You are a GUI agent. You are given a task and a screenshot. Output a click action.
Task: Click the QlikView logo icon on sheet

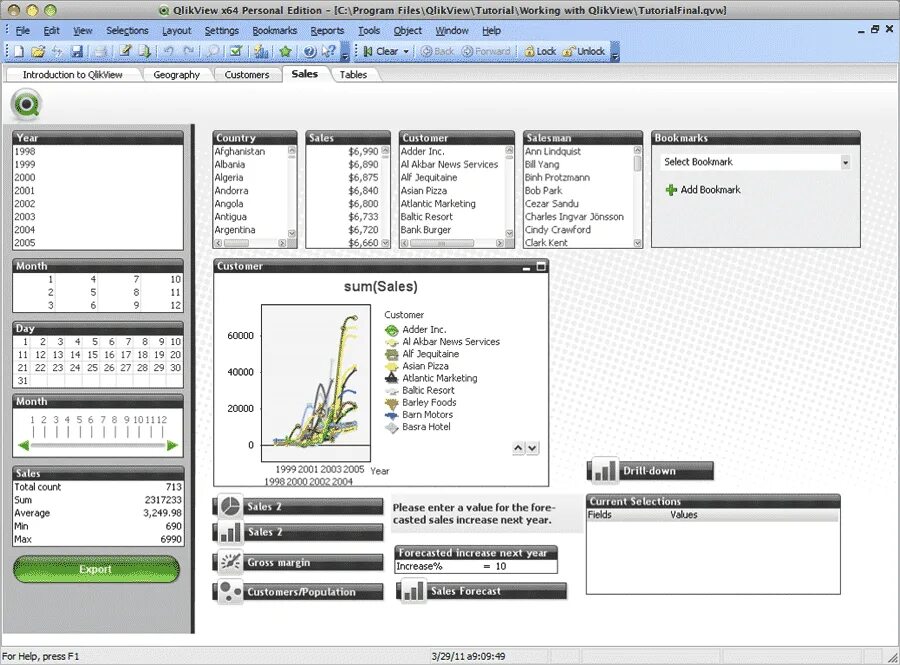coord(26,104)
